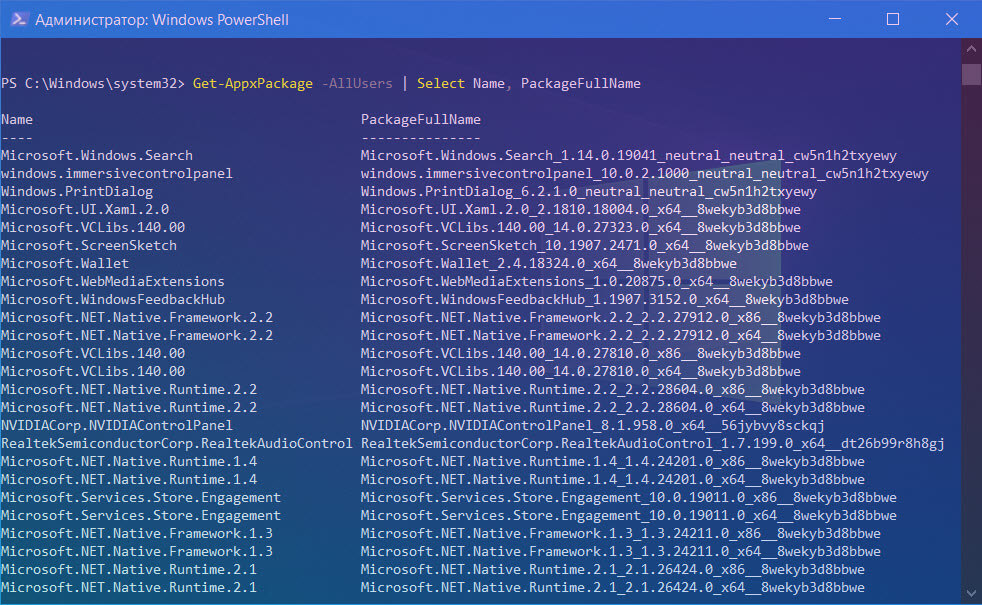
Task: Click the Microsoft.Windows.Search name entry
Action: point(97,155)
